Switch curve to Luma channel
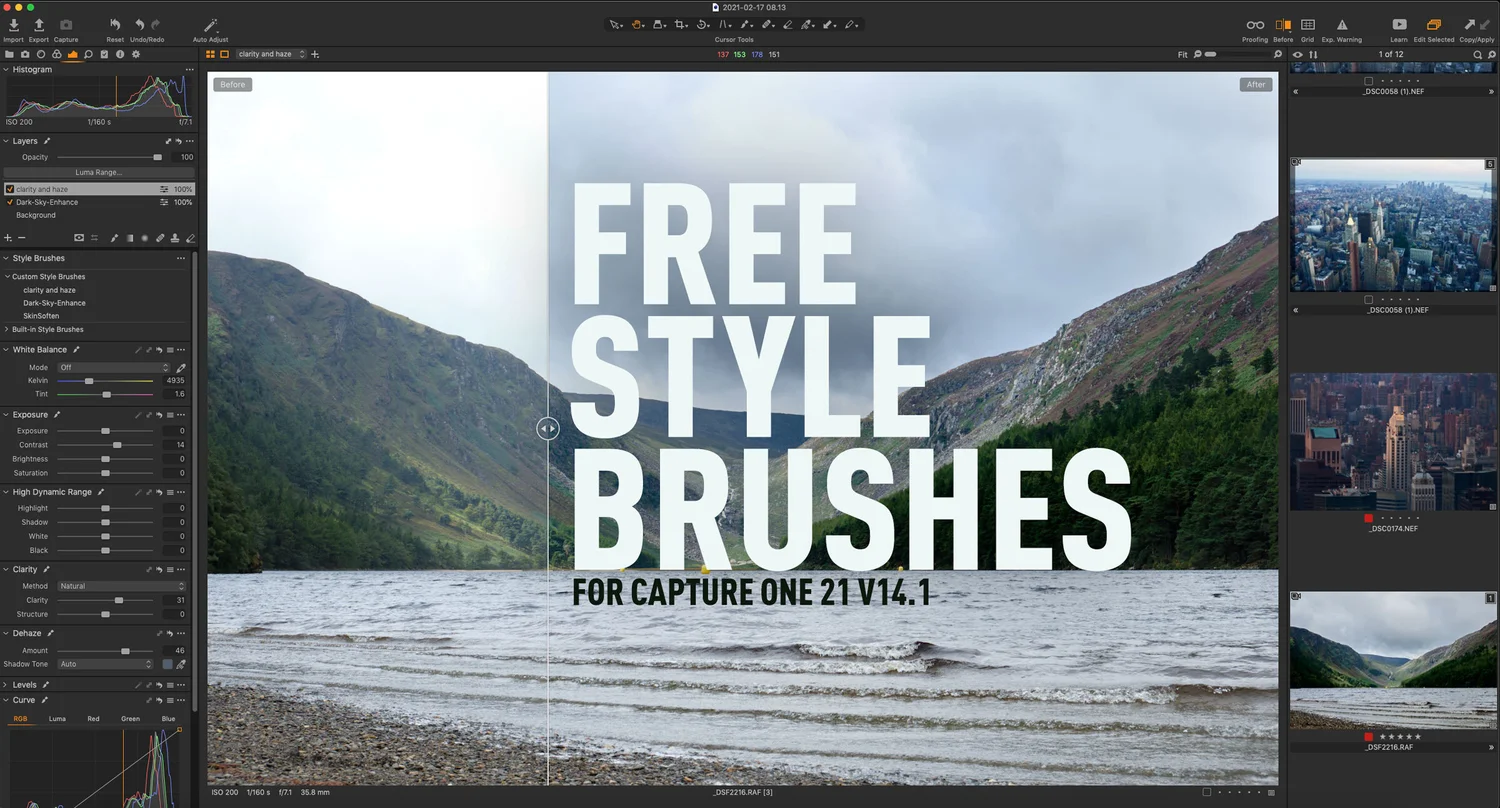Screen dimensions: 1500x808 (57, 719)
